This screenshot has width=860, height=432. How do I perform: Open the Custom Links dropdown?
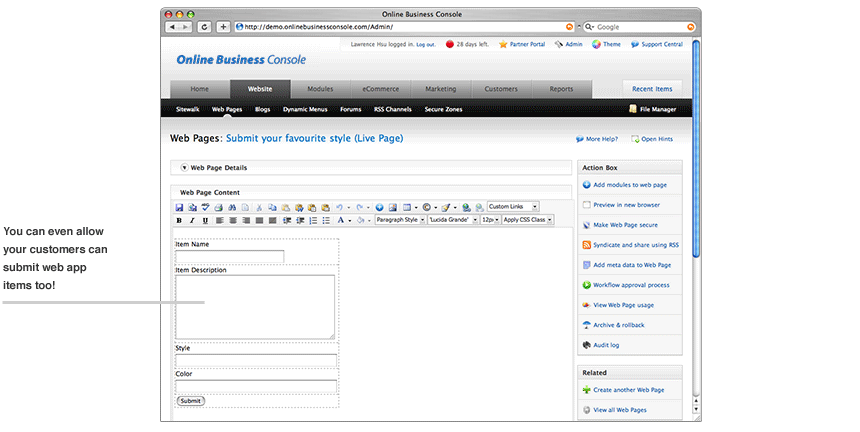[512, 207]
